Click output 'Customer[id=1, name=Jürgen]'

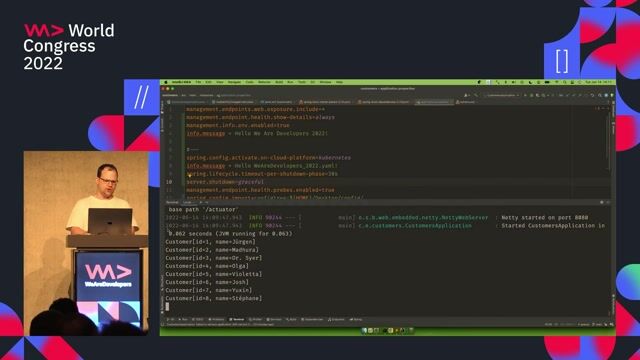[x=211, y=242]
